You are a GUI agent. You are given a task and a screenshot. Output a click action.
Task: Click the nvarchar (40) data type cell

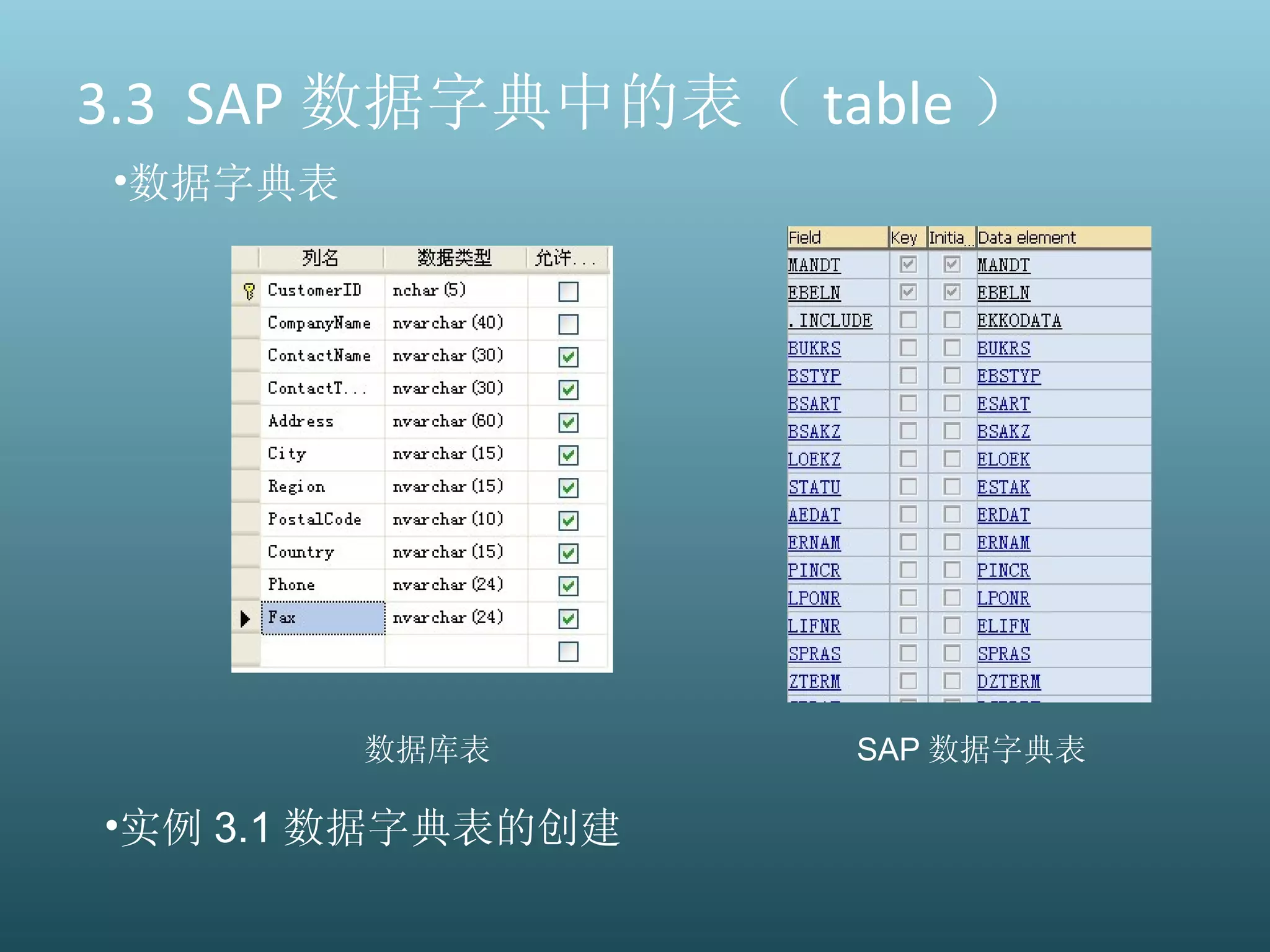pos(456,324)
